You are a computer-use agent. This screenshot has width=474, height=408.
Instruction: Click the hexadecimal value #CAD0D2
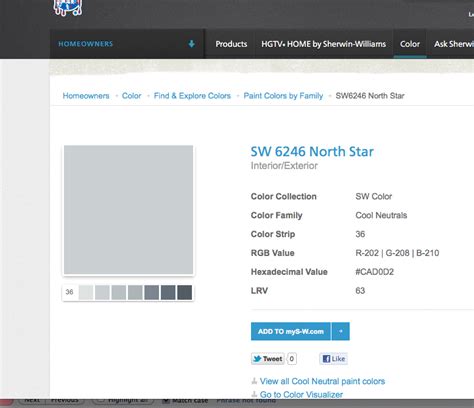[x=375, y=272]
